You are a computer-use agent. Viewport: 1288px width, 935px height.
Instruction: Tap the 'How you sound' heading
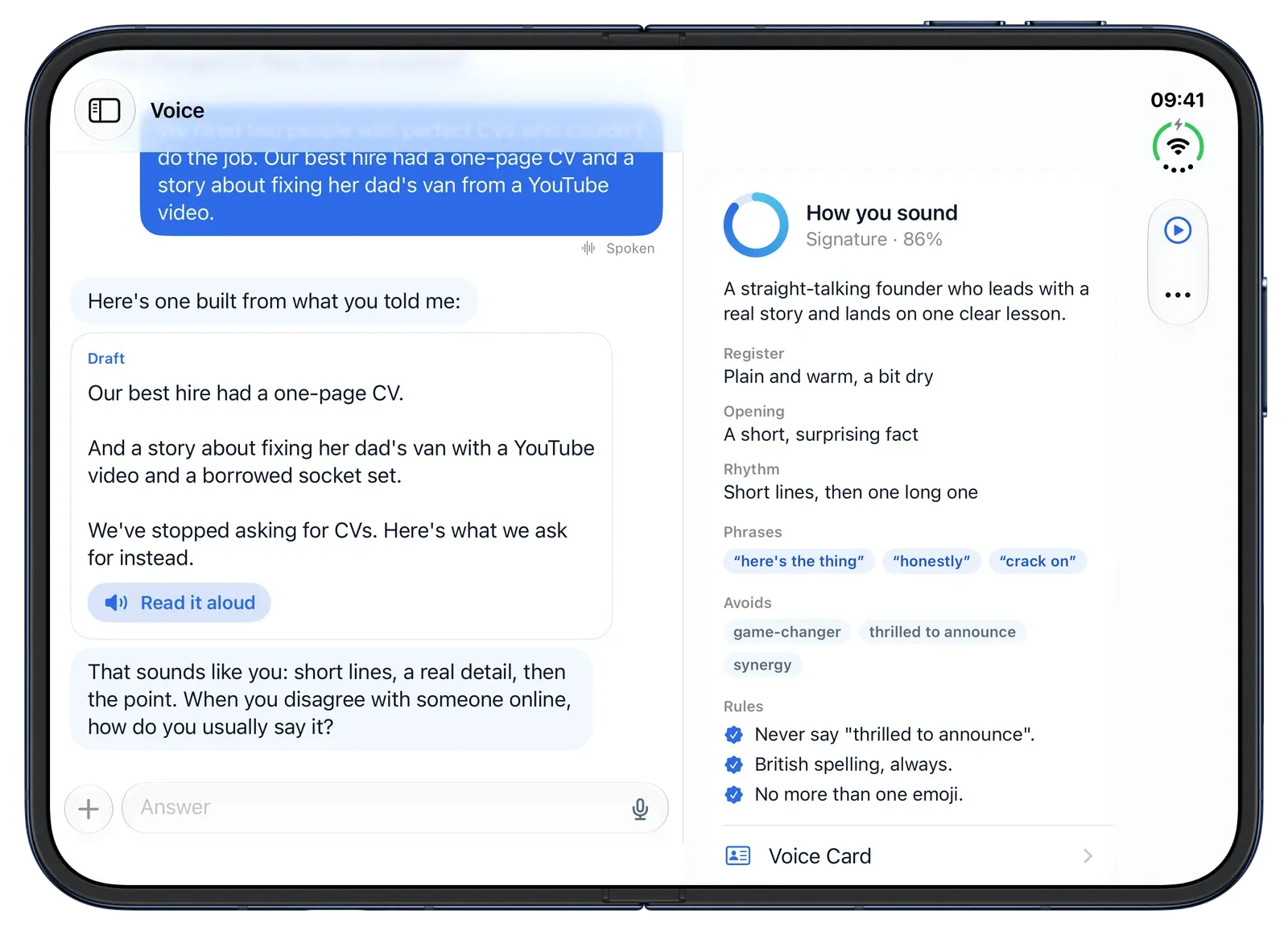pos(881,212)
